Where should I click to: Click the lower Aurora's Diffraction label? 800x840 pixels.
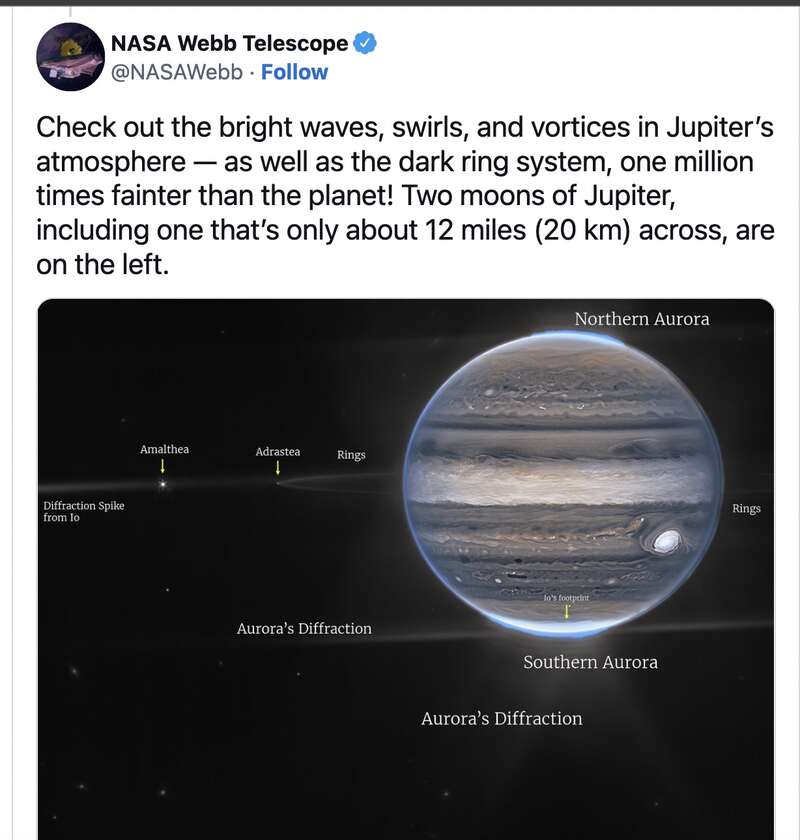coord(502,718)
